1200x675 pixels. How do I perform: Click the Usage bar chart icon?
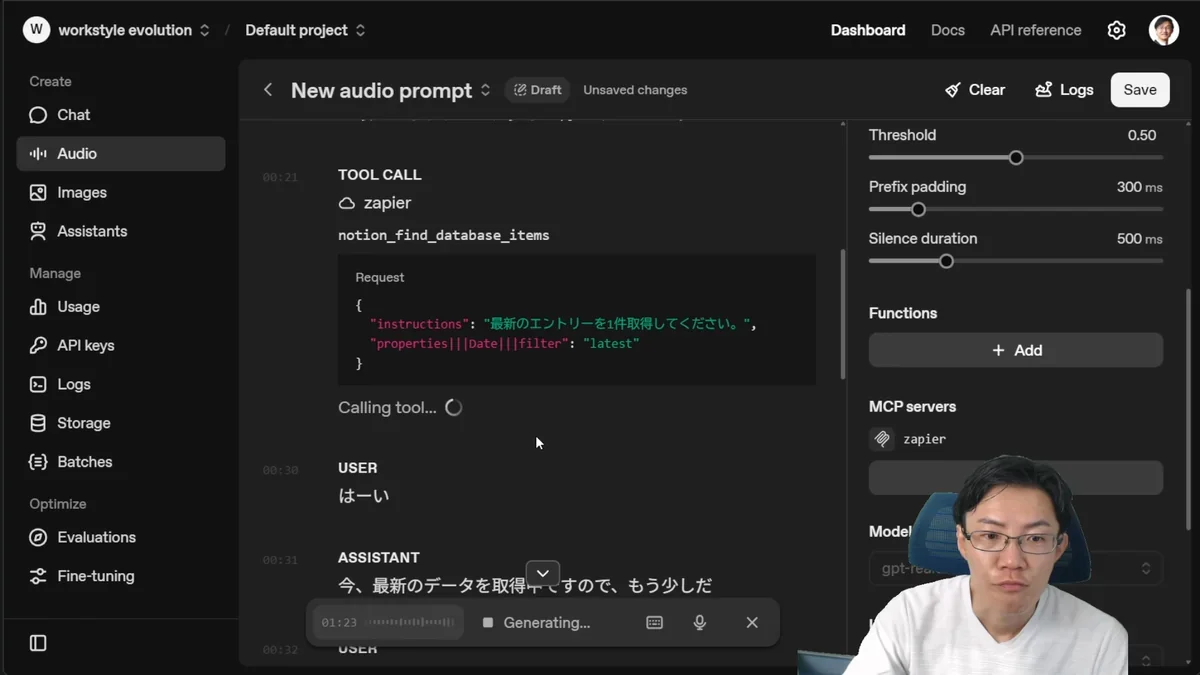[x=38, y=307]
